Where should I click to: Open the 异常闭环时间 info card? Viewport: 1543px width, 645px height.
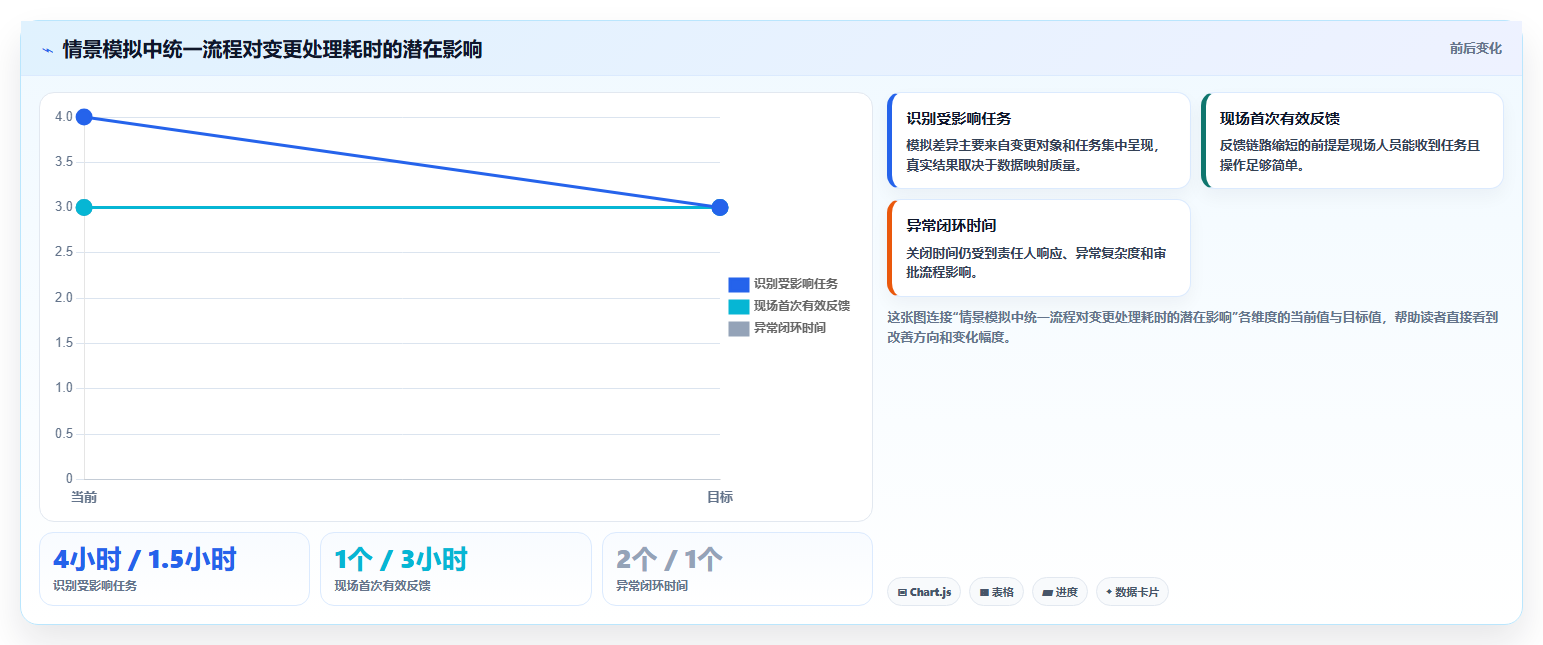pyautogui.click(x=1038, y=248)
